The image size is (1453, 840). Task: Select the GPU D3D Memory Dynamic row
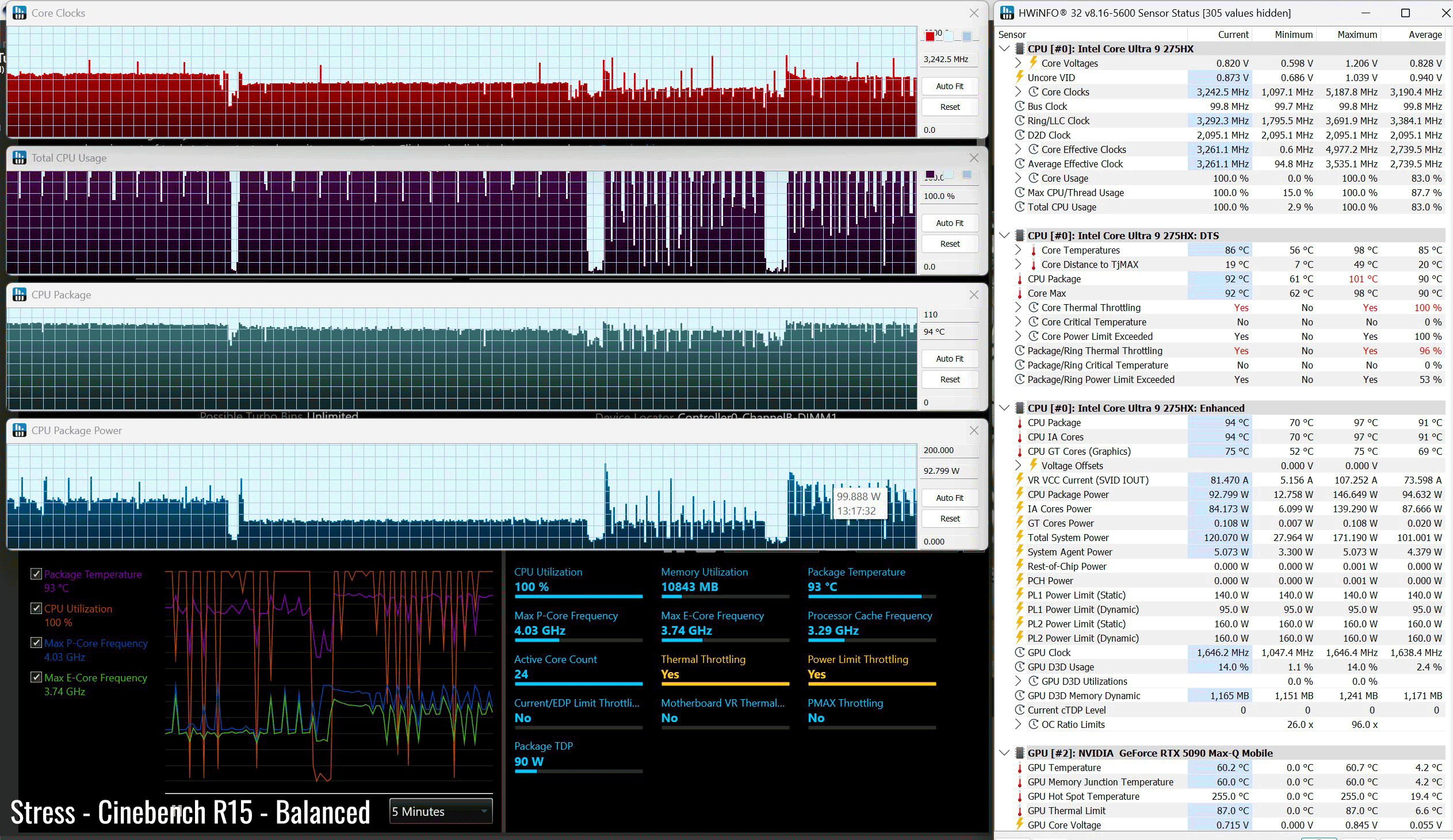1228,695
